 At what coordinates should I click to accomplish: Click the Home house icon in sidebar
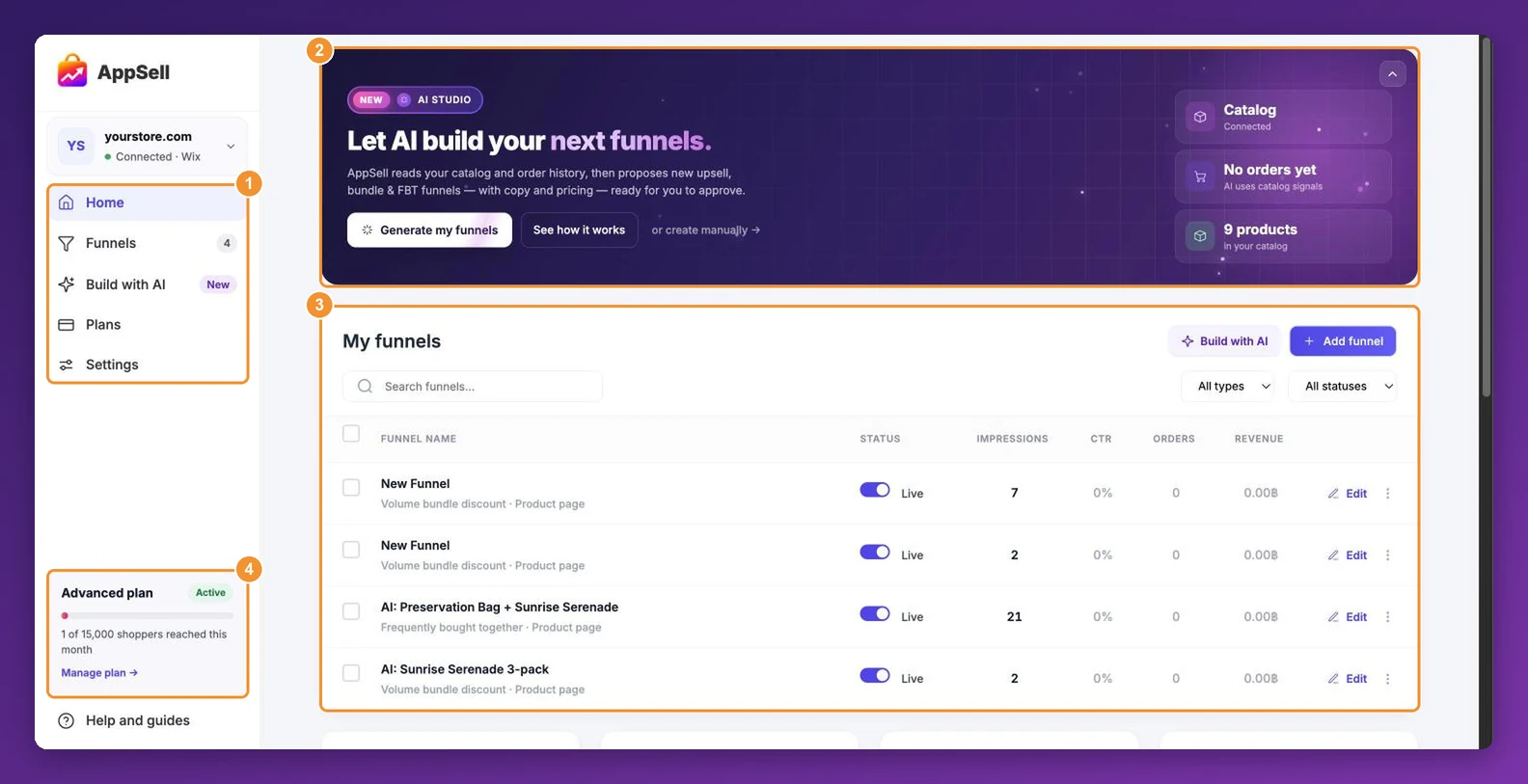[66, 203]
